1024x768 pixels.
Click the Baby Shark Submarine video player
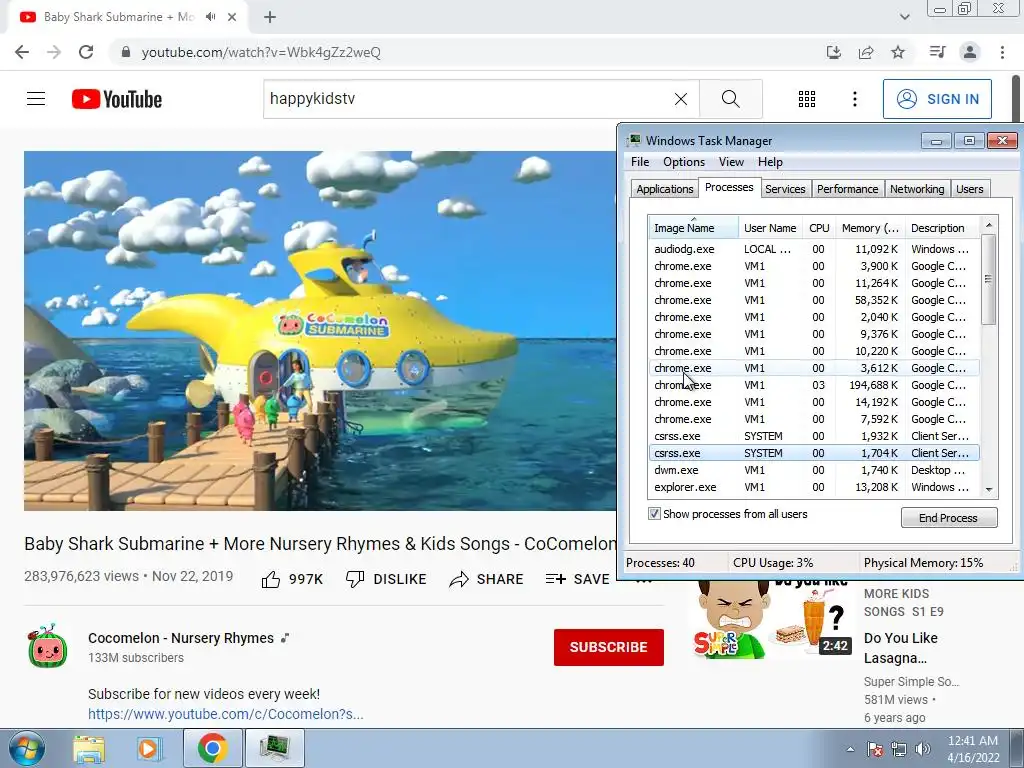(x=320, y=331)
